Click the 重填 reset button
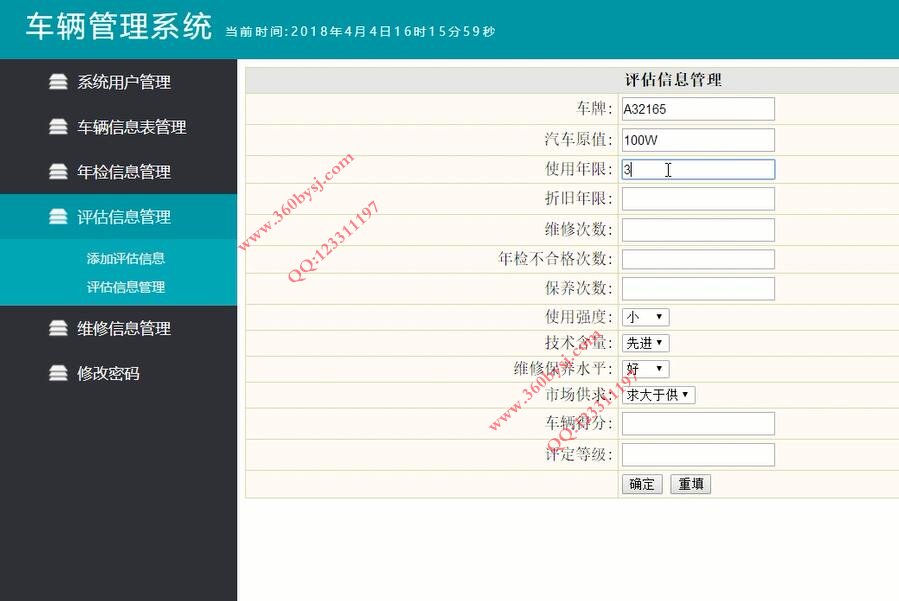The width and height of the screenshot is (899, 601). coord(691,484)
